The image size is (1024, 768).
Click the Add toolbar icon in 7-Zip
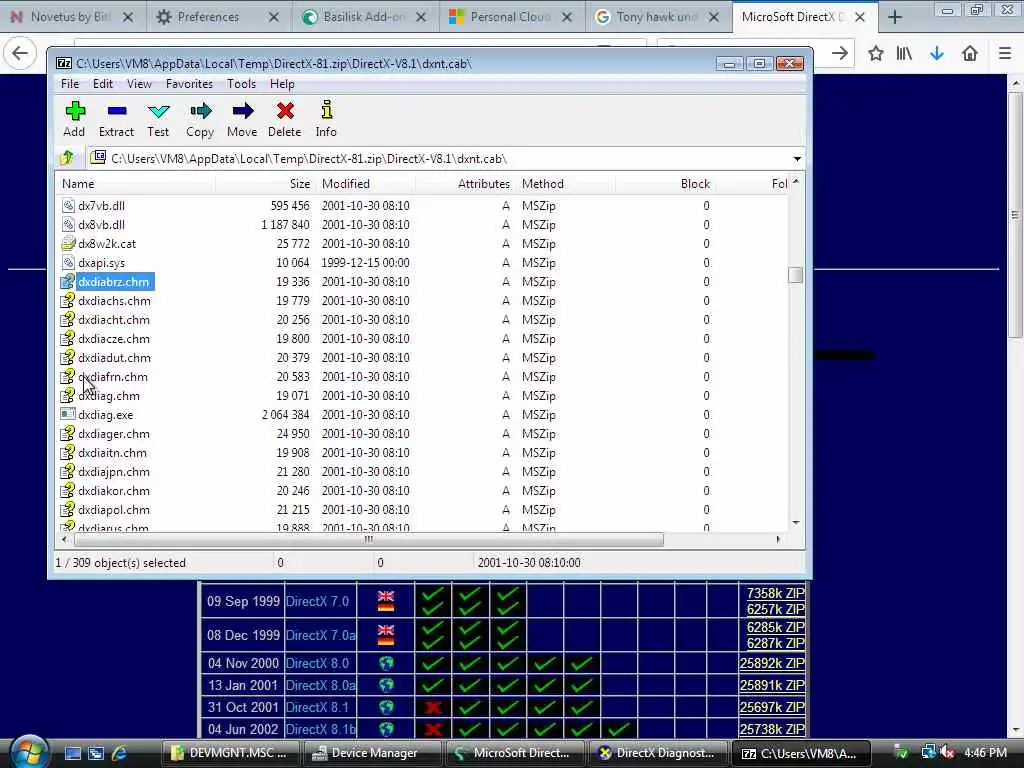74,111
